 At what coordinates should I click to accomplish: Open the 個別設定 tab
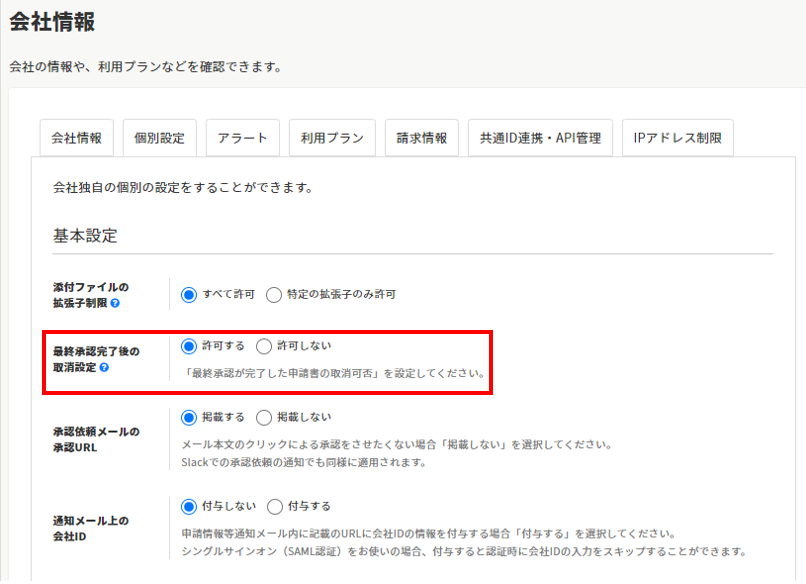point(160,138)
